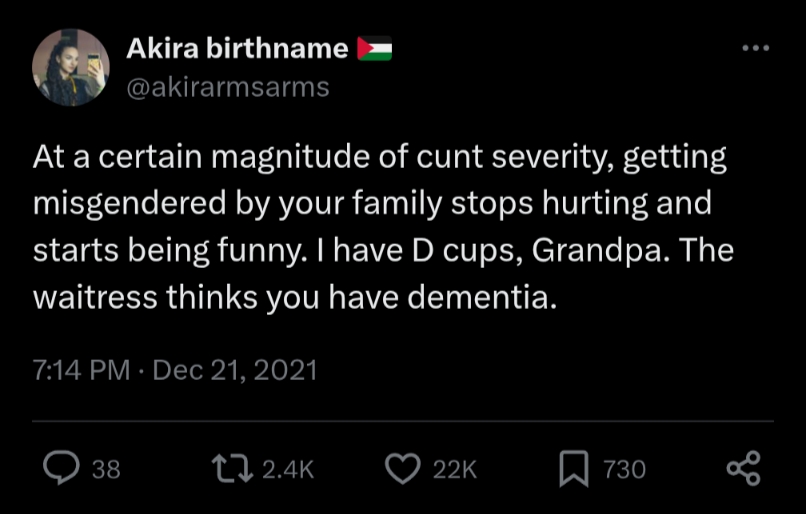Click the 2.4K retweet count
806x514 pixels.
coord(288,469)
